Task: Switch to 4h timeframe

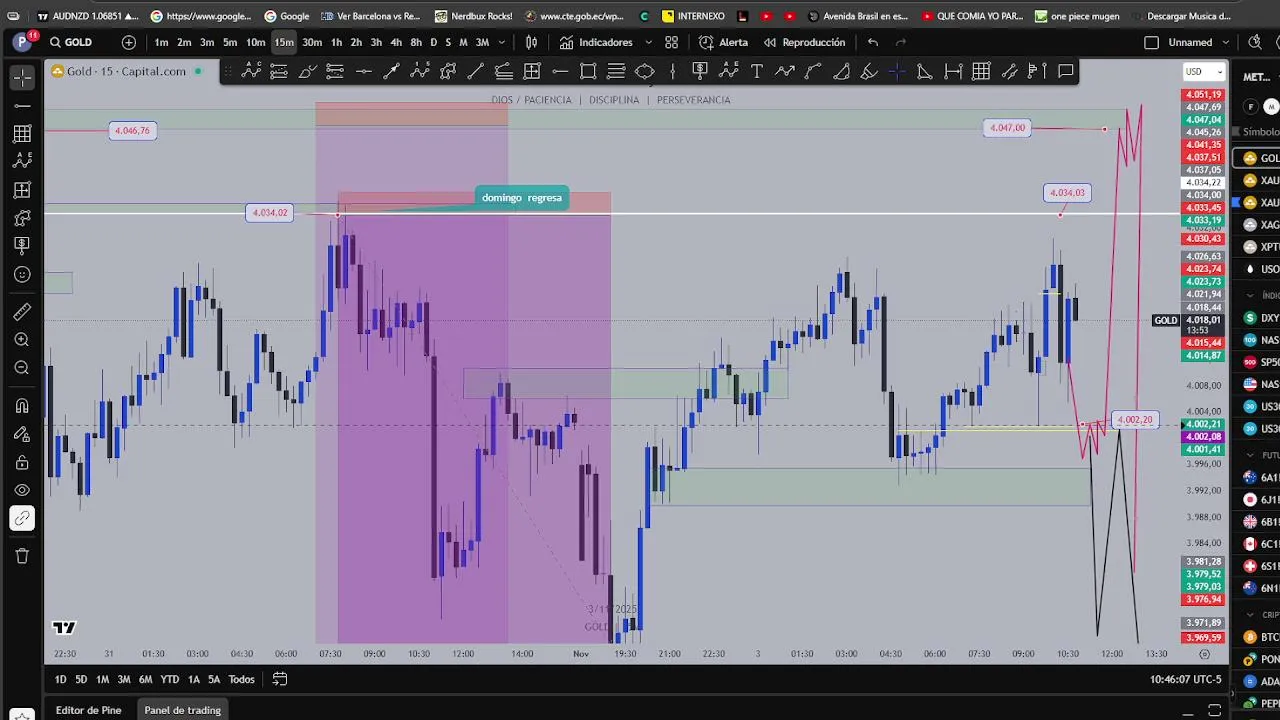Action: [396, 42]
